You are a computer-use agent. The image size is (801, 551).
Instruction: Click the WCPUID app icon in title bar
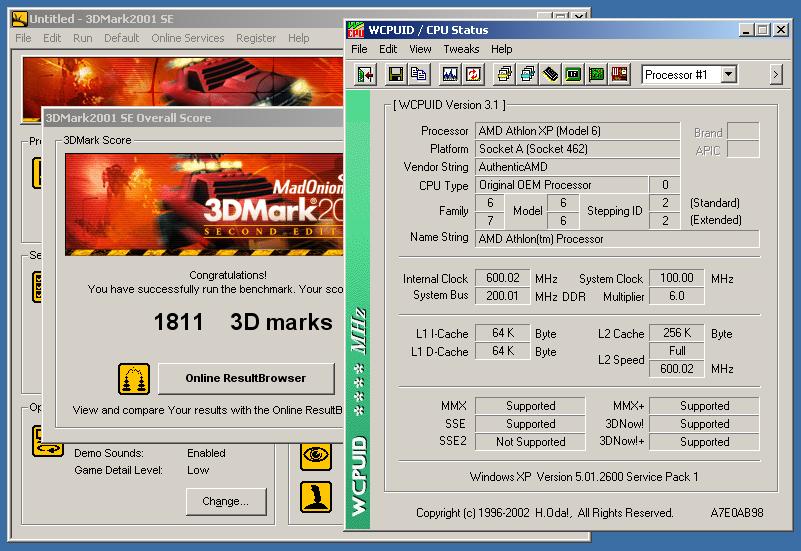(356, 30)
